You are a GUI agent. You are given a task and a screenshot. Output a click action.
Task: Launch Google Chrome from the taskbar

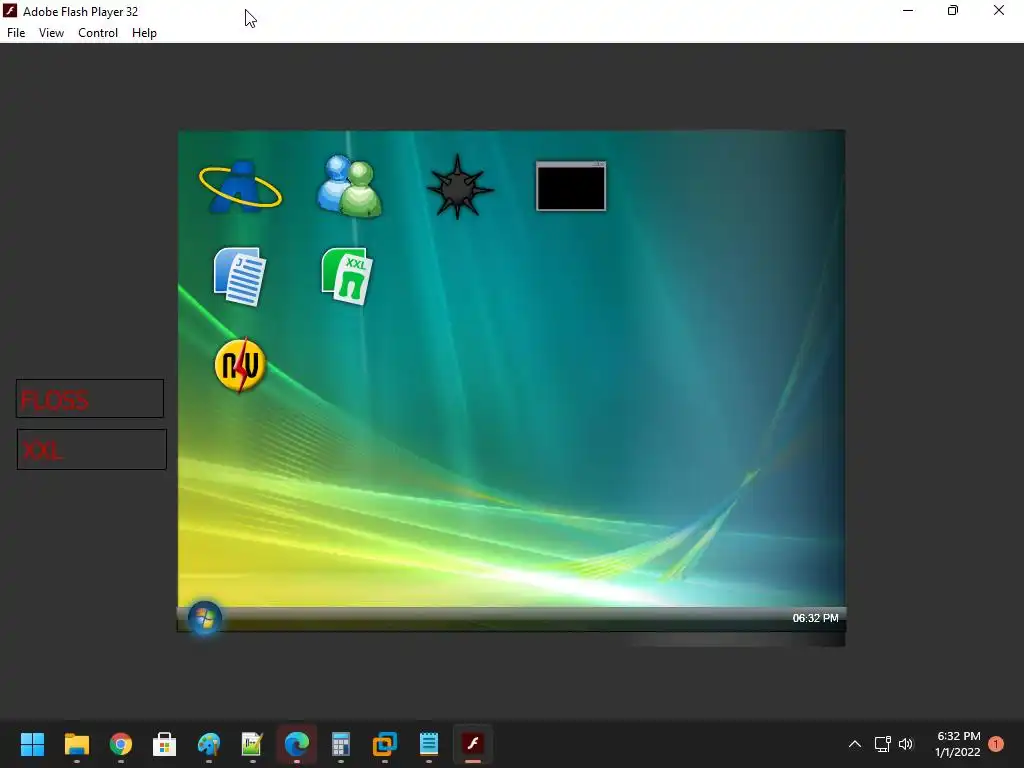121,744
